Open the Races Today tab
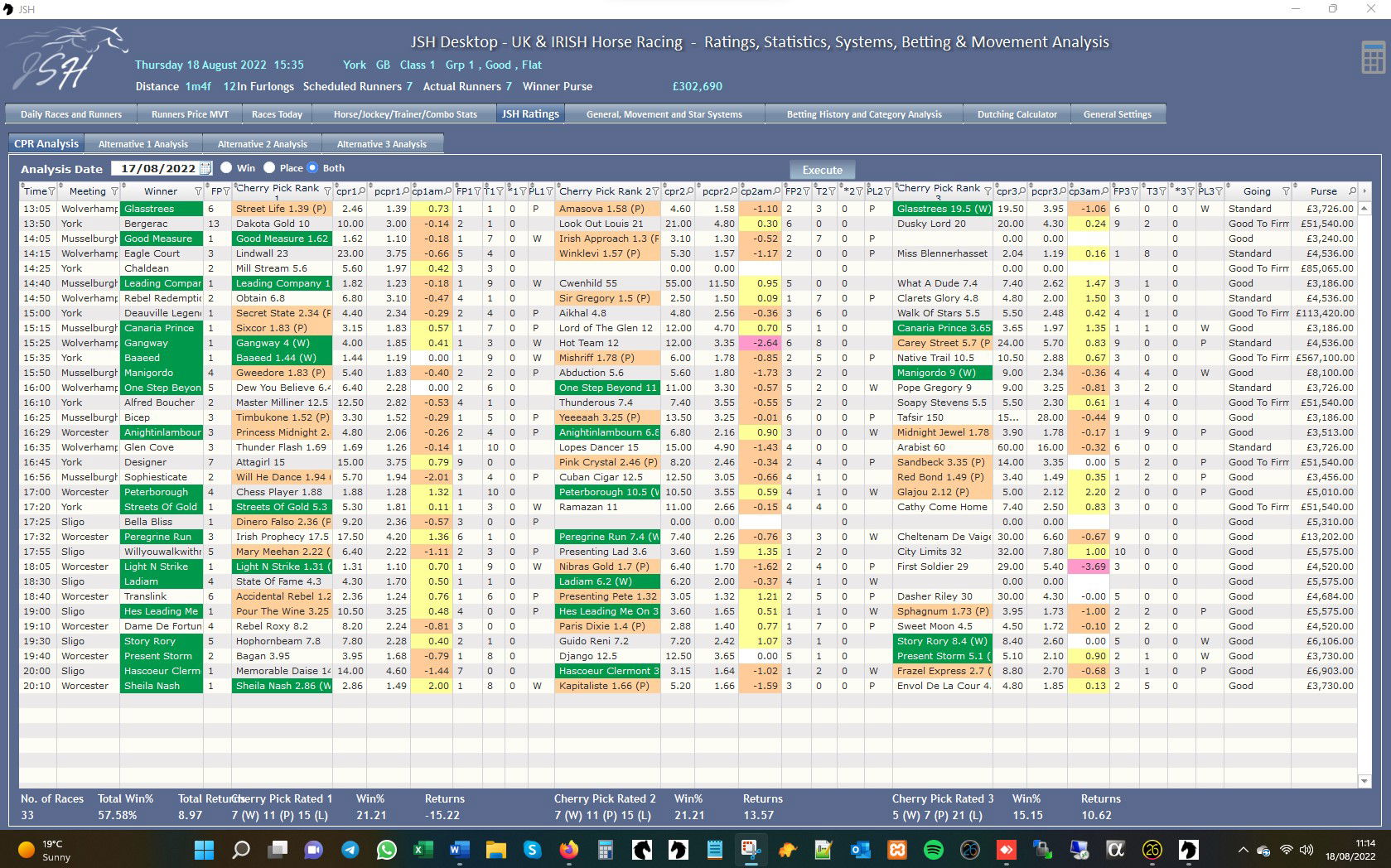 (277, 114)
